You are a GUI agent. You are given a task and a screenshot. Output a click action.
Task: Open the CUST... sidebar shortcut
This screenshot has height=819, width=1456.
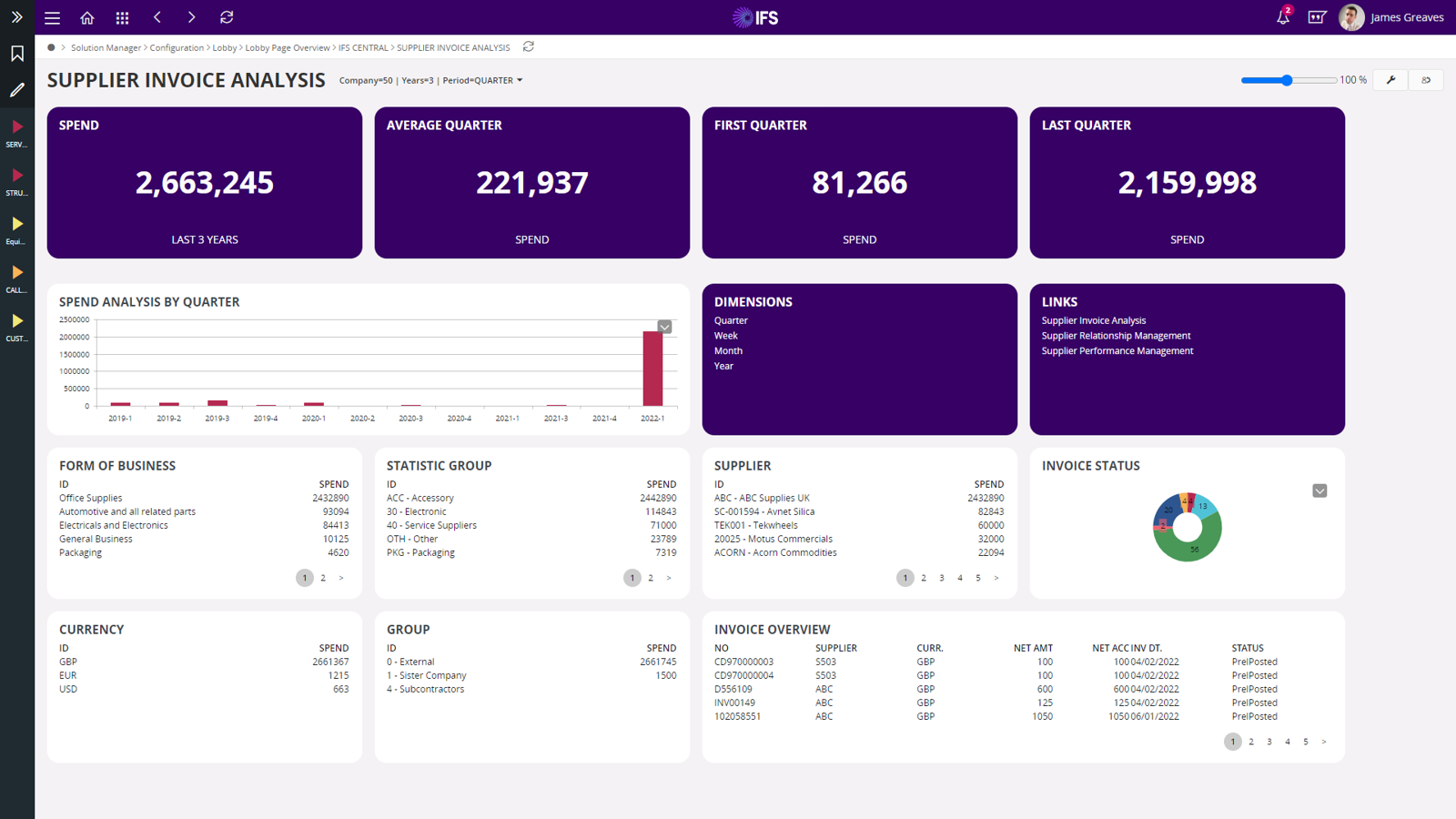(x=17, y=327)
